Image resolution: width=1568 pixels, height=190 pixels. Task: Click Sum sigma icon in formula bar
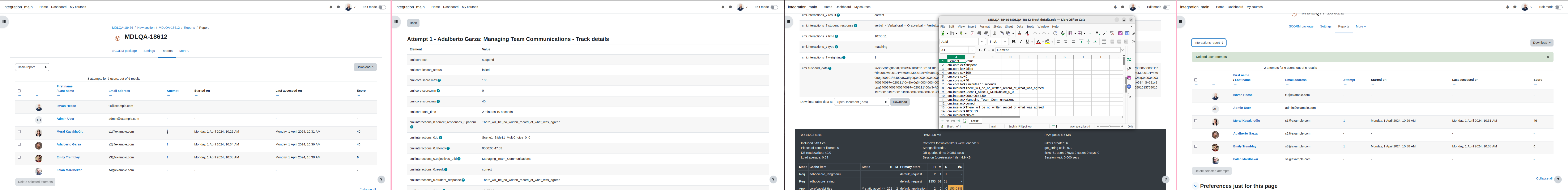[x=985, y=50]
